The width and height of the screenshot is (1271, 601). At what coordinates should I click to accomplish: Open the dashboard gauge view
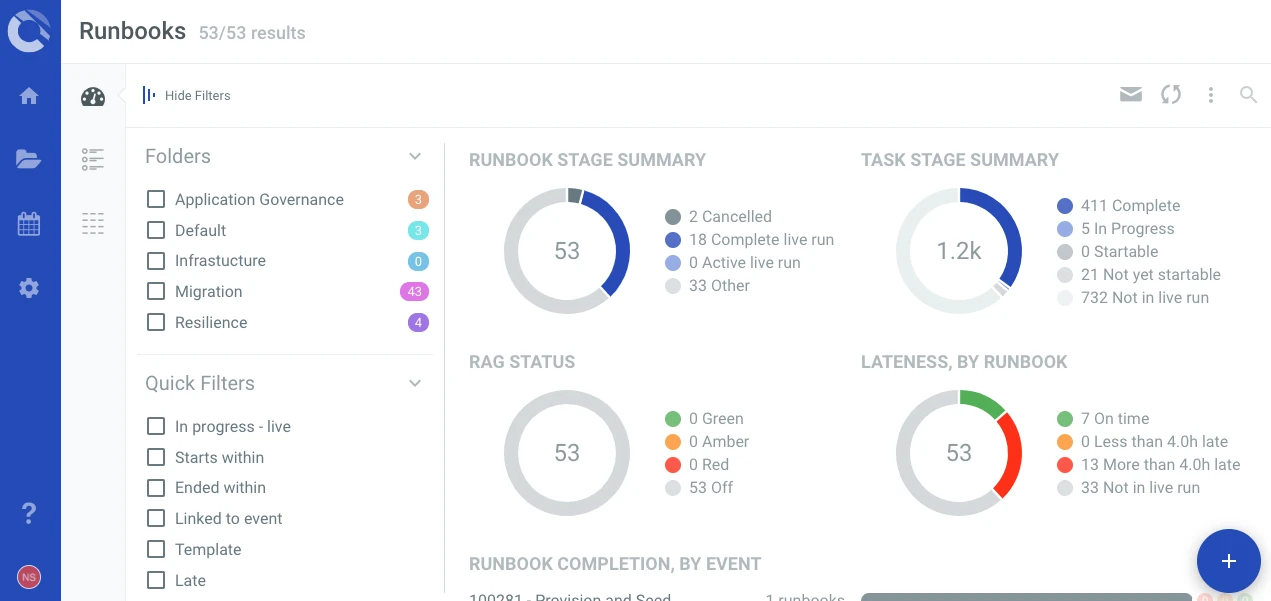coord(93,97)
